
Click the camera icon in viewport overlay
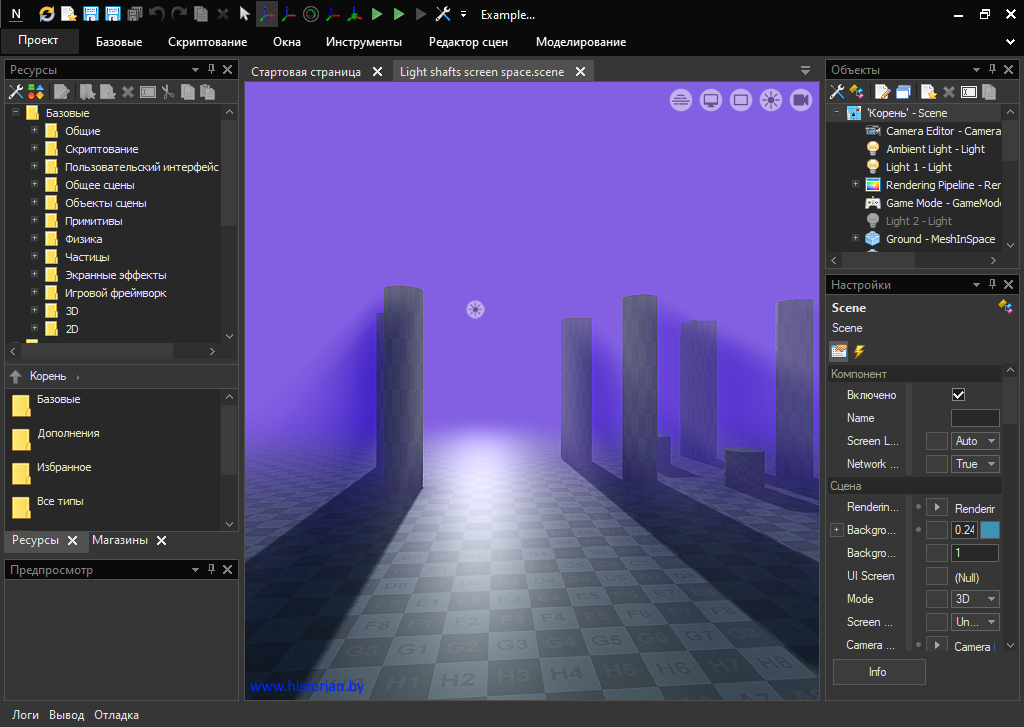coord(801,100)
